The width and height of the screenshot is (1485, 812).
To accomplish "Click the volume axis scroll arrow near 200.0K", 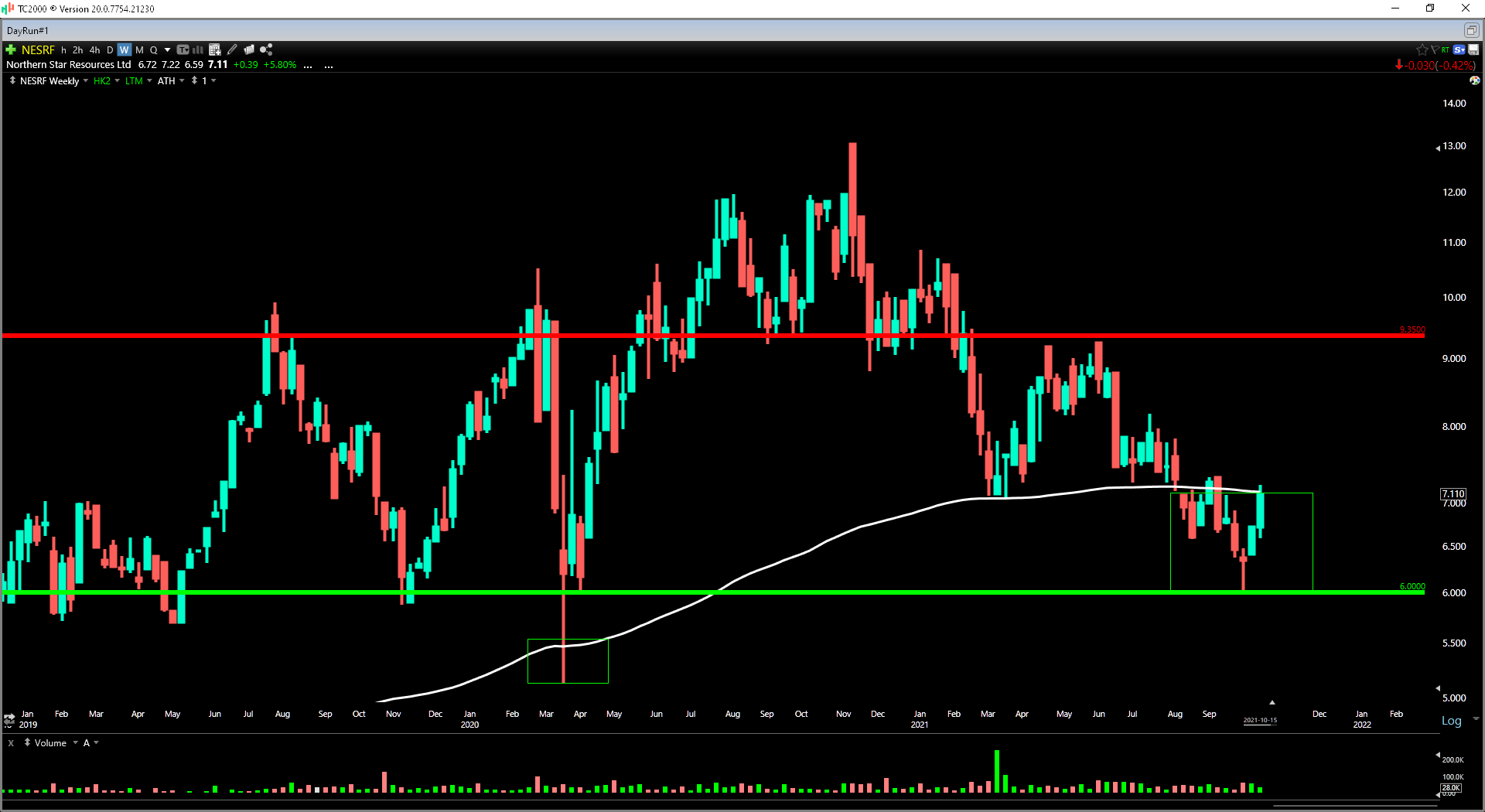I will pyautogui.click(x=1438, y=755).
